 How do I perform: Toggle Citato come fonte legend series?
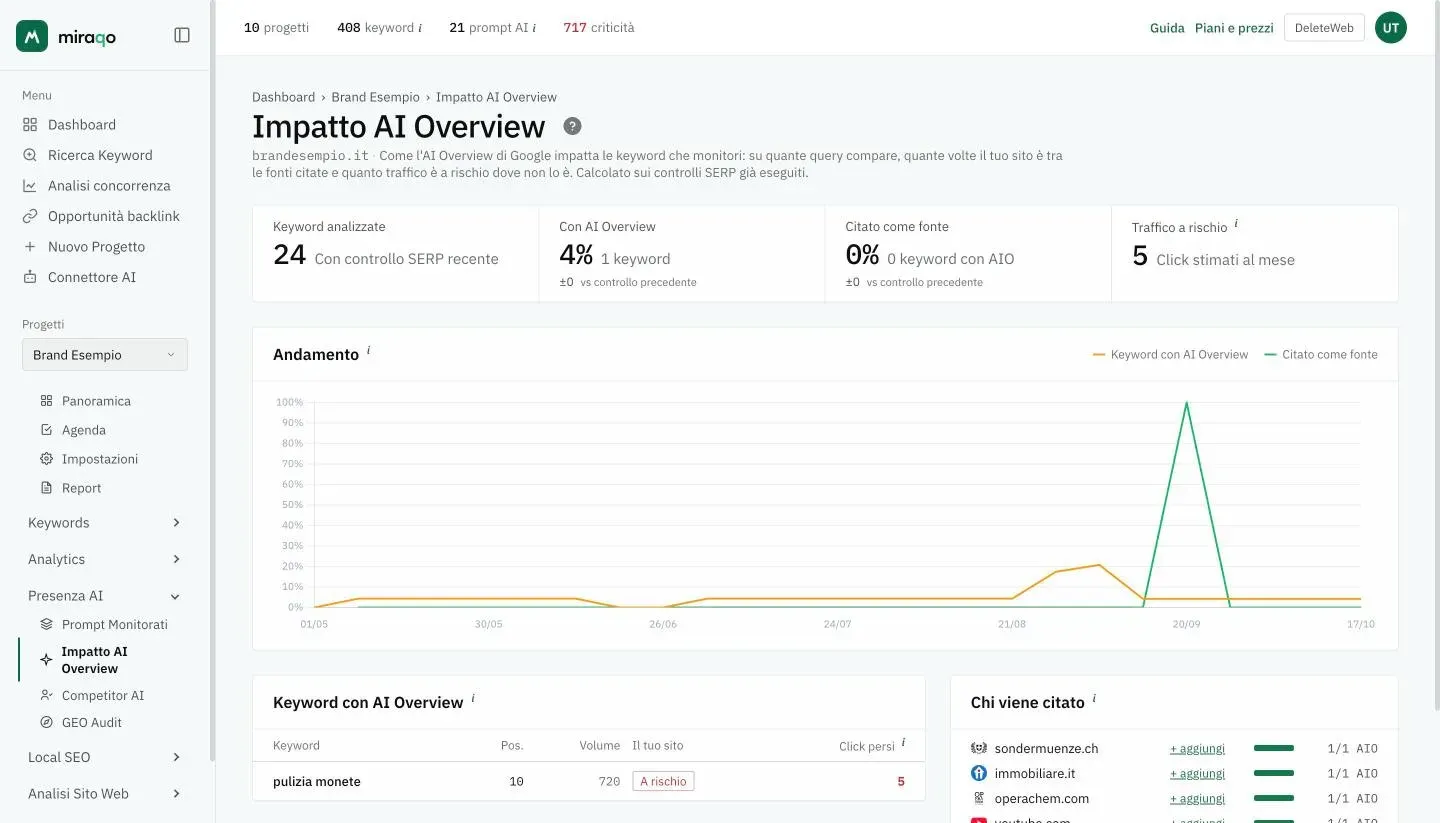pos(1321,354)
